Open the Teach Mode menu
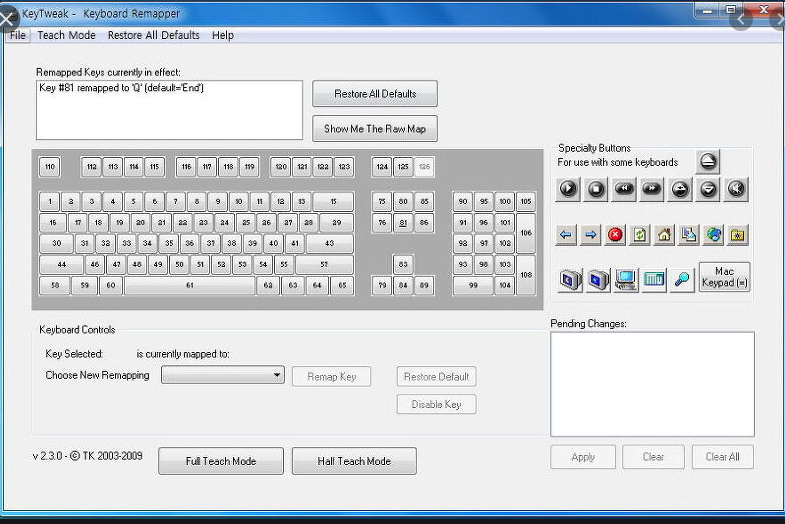This screenshot has width=785, height=524. [x=66, y=35]
